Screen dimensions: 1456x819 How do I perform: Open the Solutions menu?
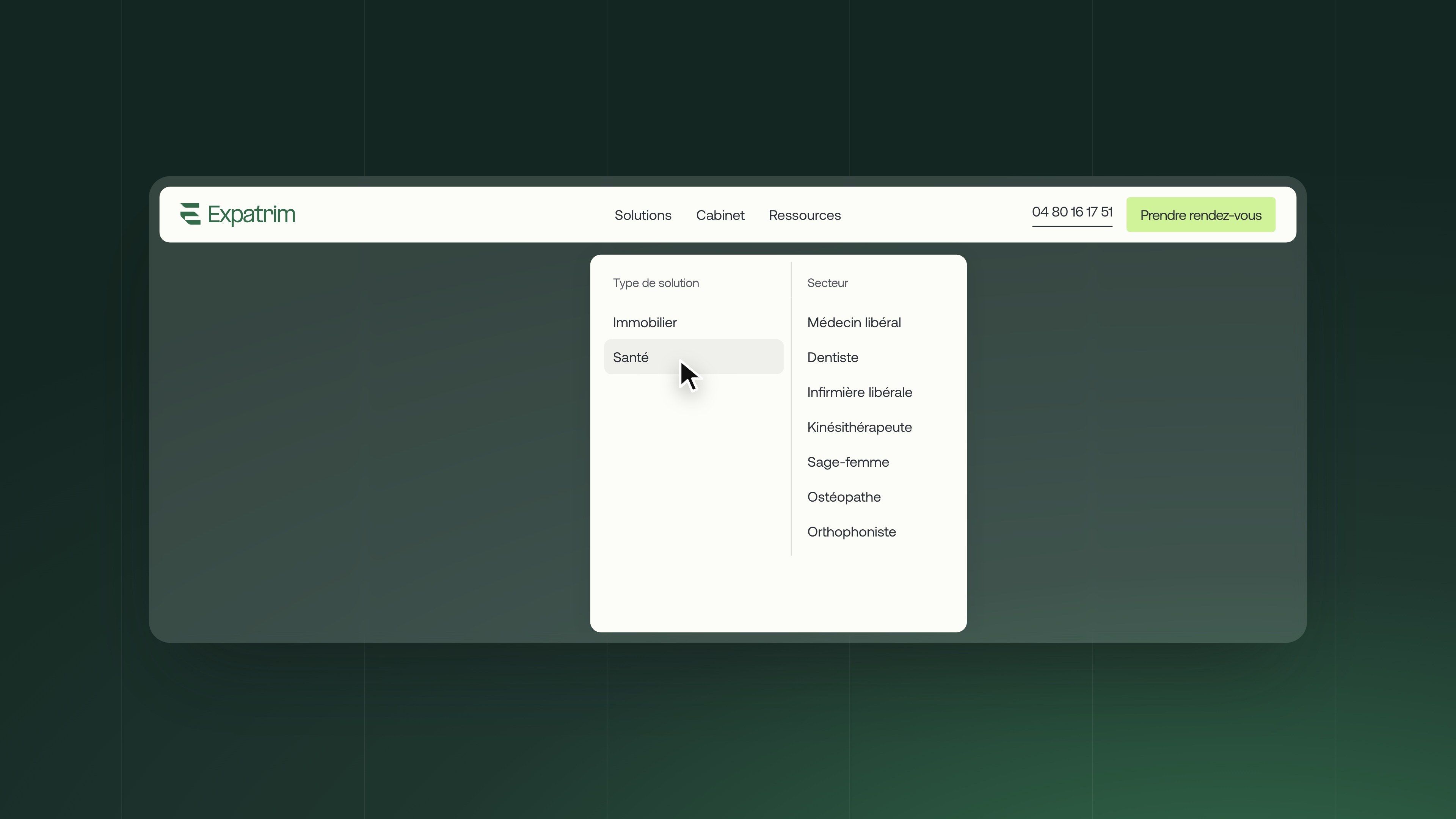point(643,215)
